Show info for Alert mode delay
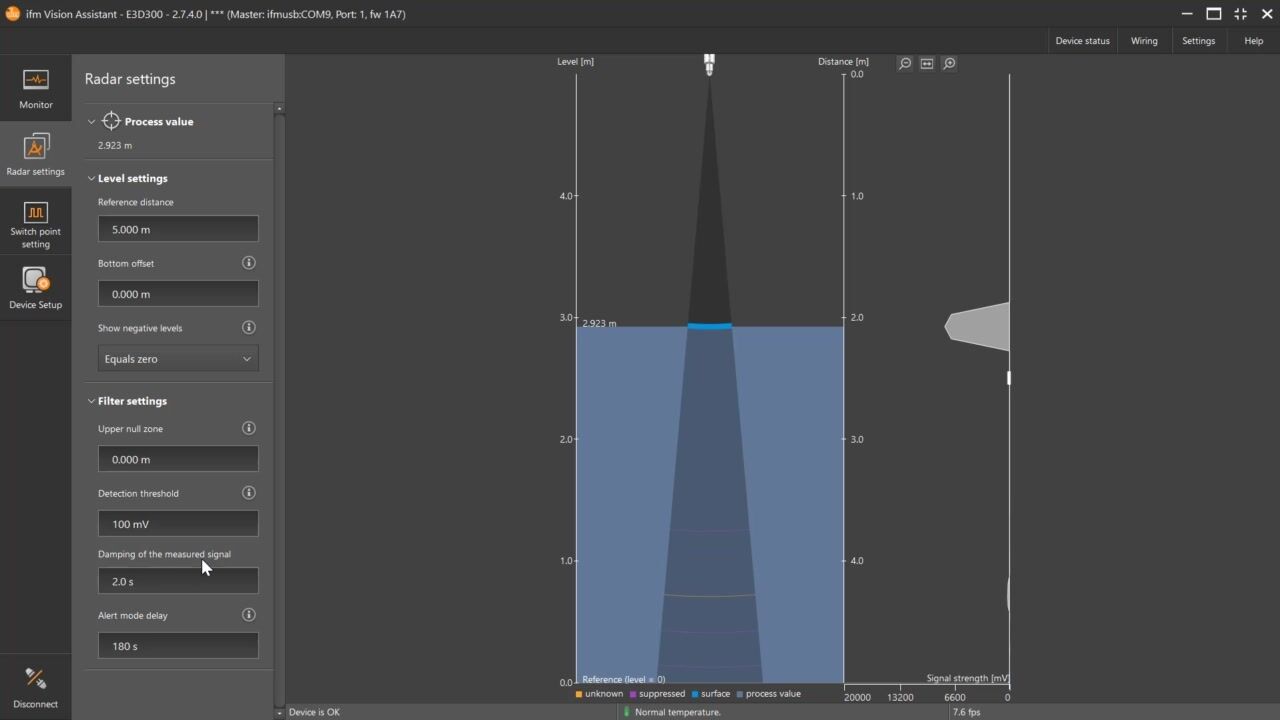 click(249, 615)
